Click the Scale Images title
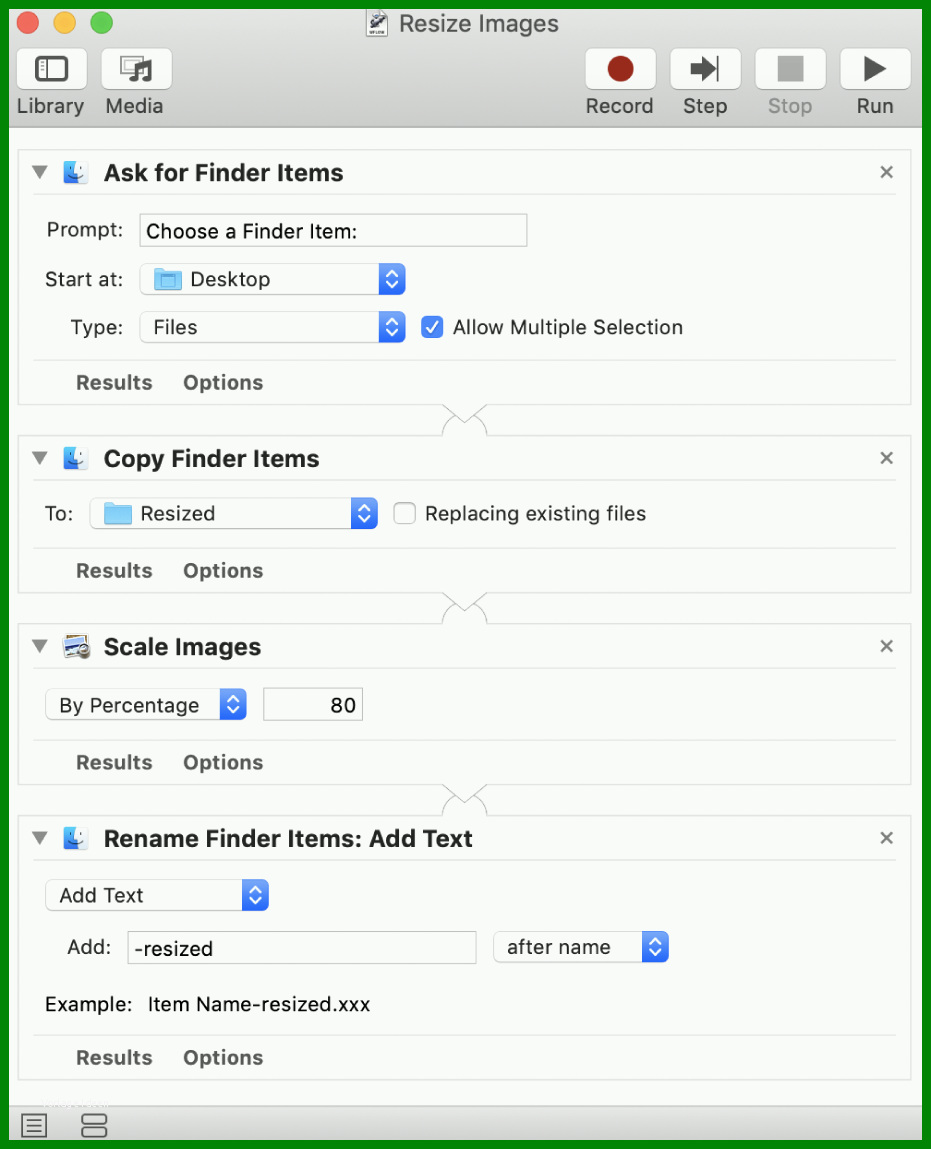This screenshot has width=931, height=1149. 182,647
